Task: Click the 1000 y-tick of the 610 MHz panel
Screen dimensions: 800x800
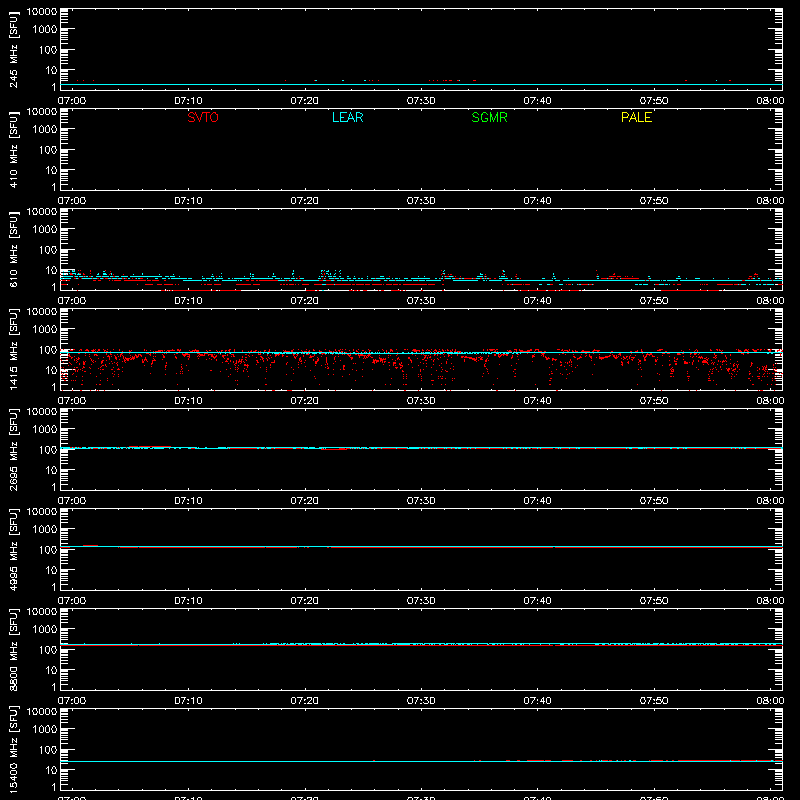Action: pyautogui.click(x=45, y=230)
